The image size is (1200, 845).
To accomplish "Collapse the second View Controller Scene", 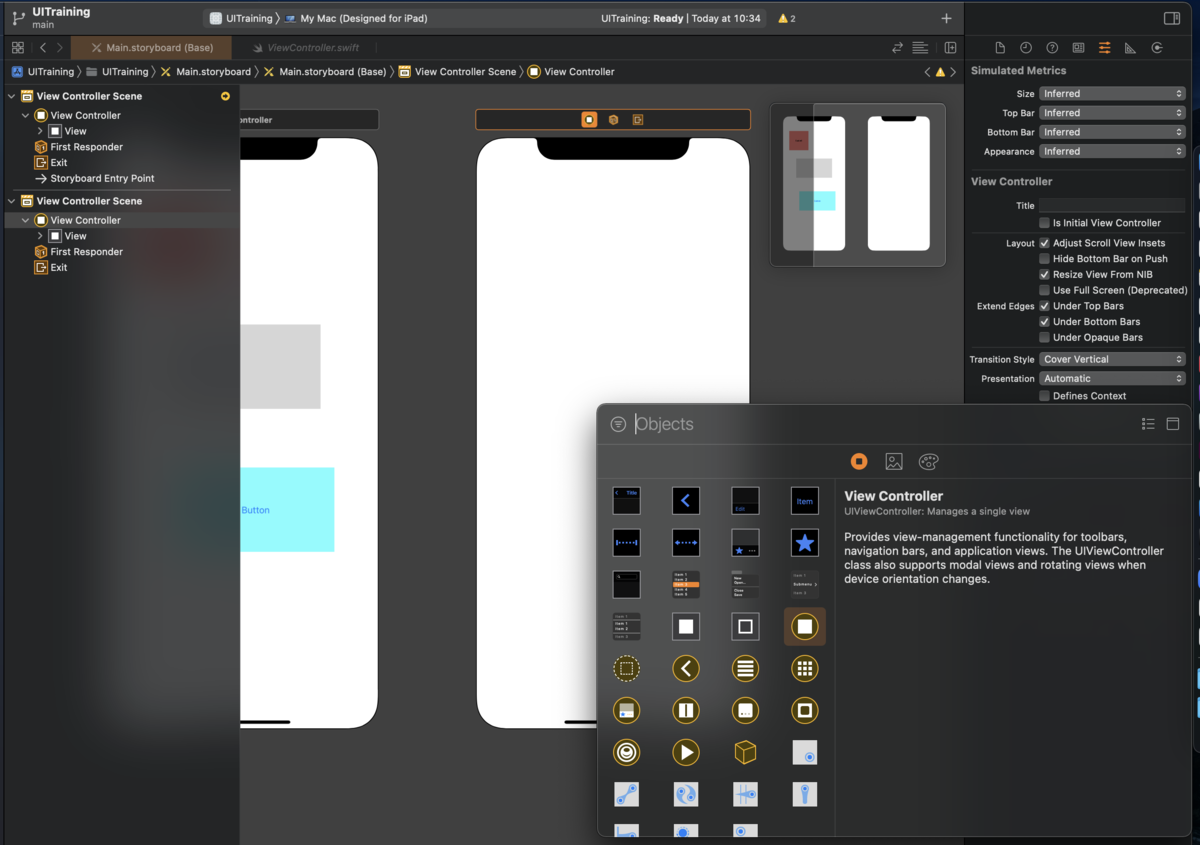I will 12,201.
